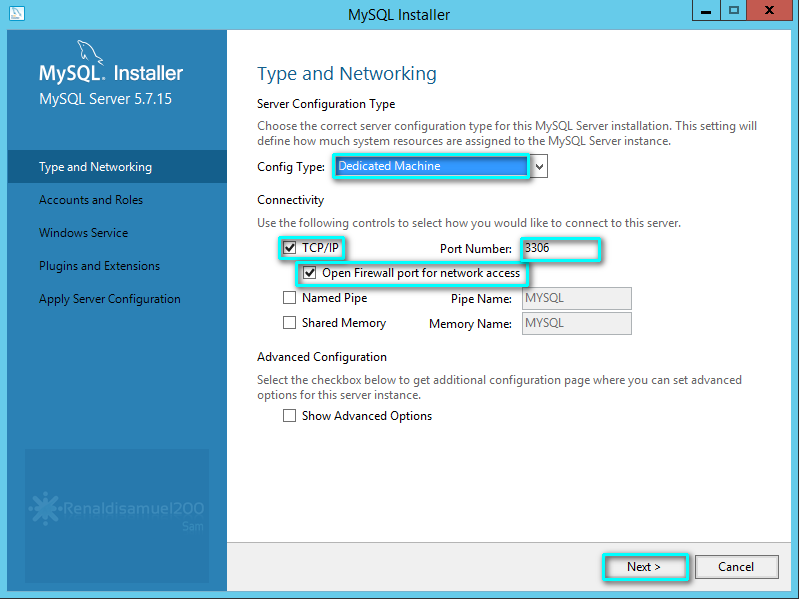Click the Port Number: label

[476, 249]
